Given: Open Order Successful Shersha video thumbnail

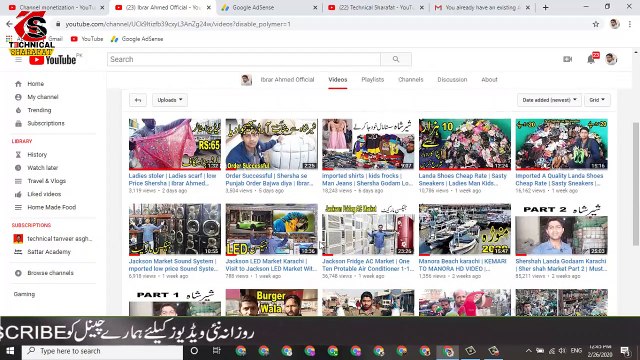Looking at the screenshot, I should [271, 144].
